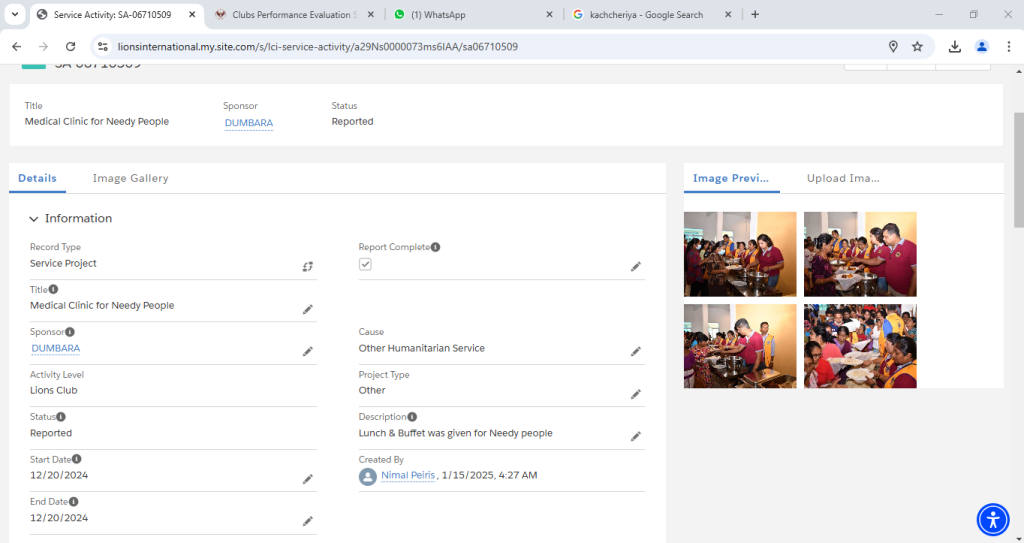1024x543 pixels.
Task: Click Nimal Peiris avatar icon
Action: tap(368, 476)
